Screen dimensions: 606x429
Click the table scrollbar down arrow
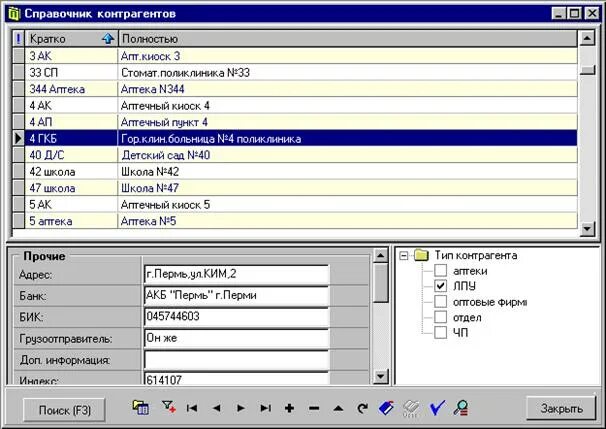[x=587, y=228]
